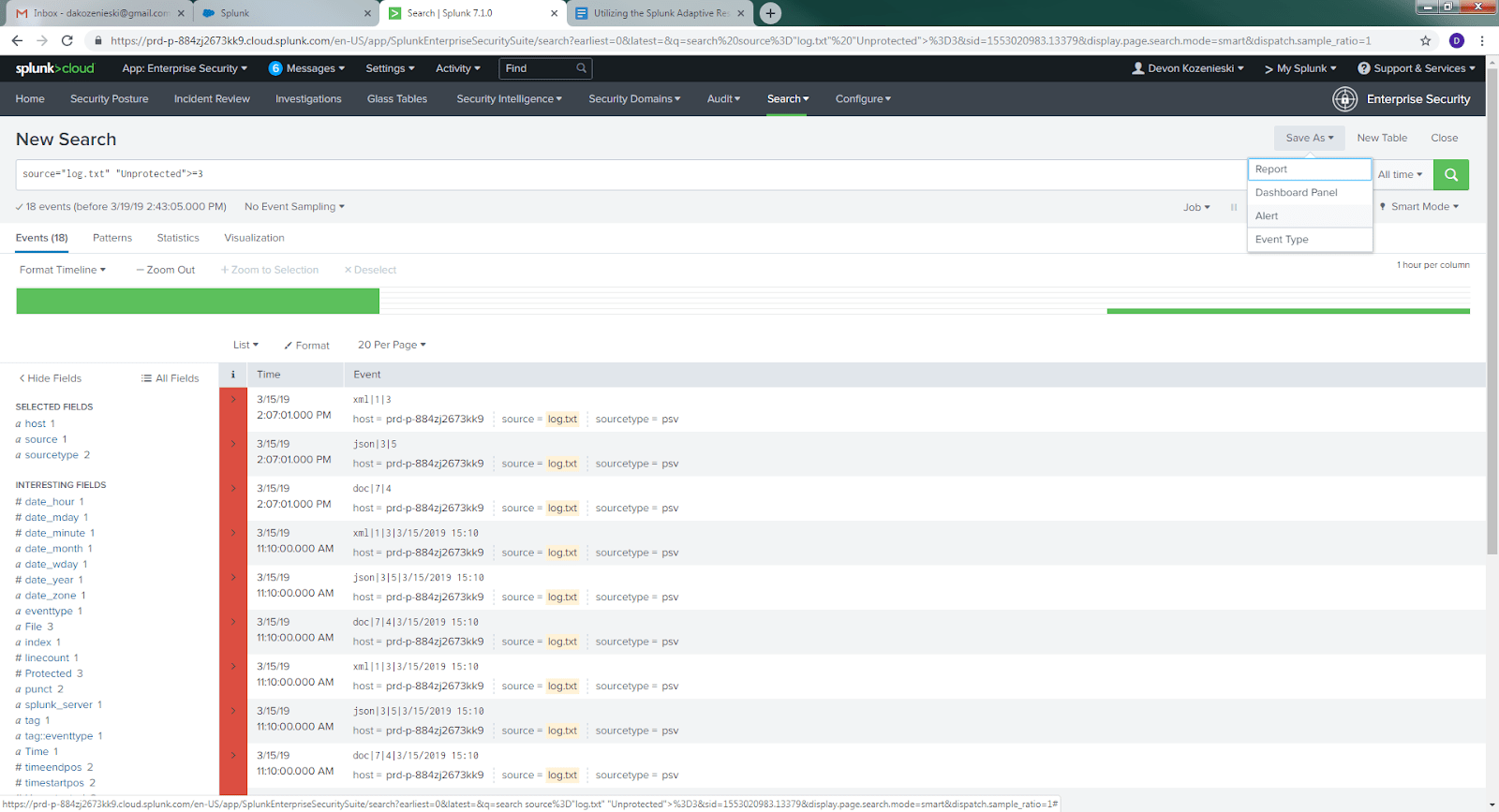The width and height of the screenshot is (1499, 812).
Task: Click Zoom Out on the timeline
Action: [x=166, y=270]
